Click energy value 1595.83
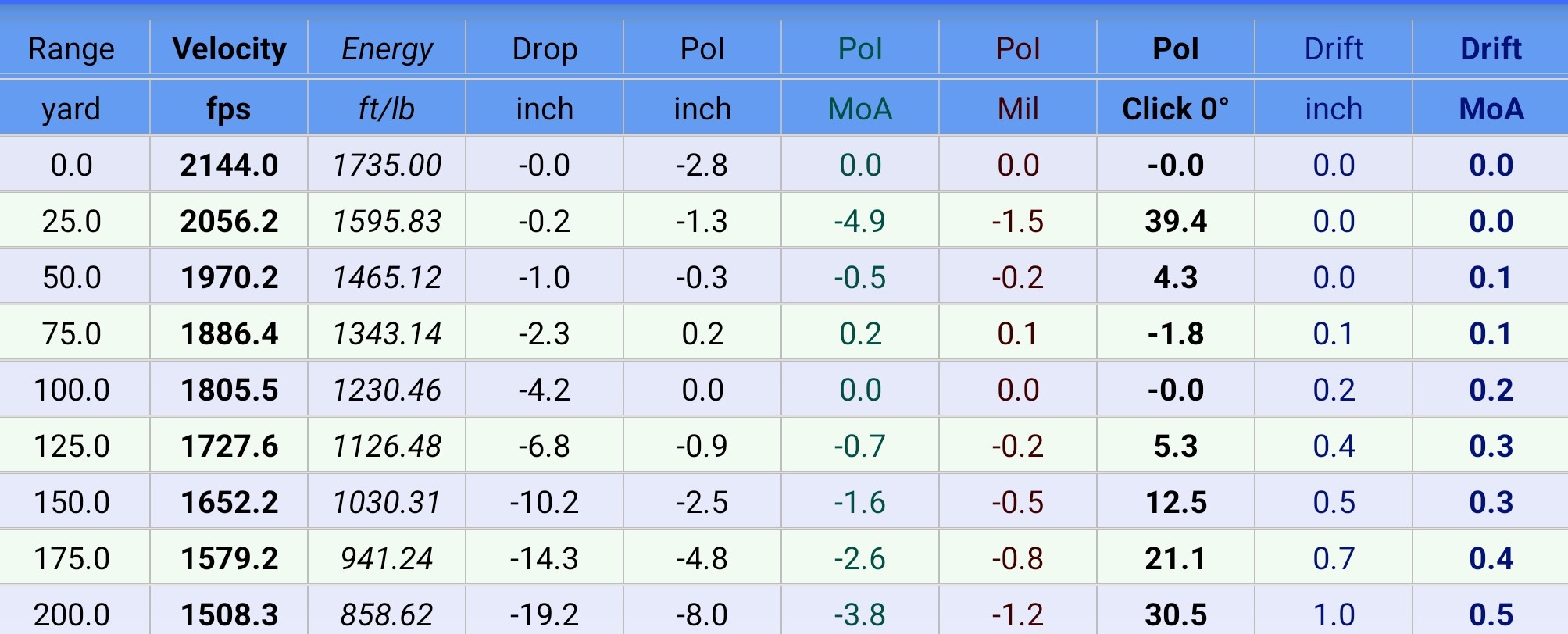 click(387, 221)
